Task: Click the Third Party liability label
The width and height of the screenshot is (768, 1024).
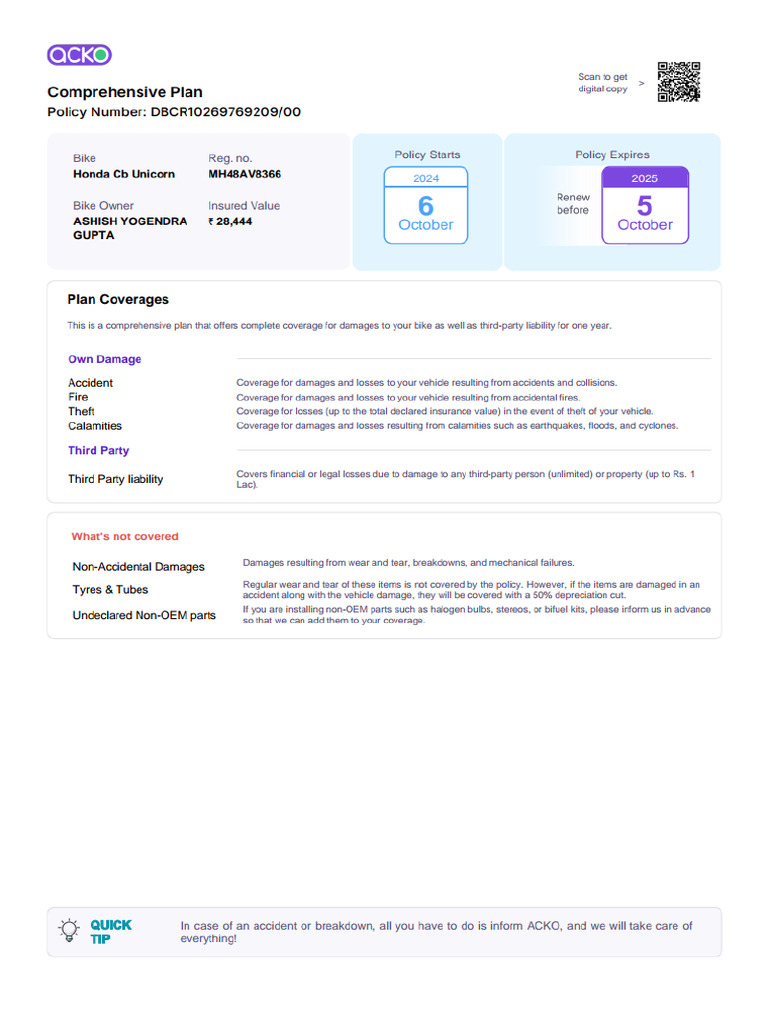Action: coord(116,479)
